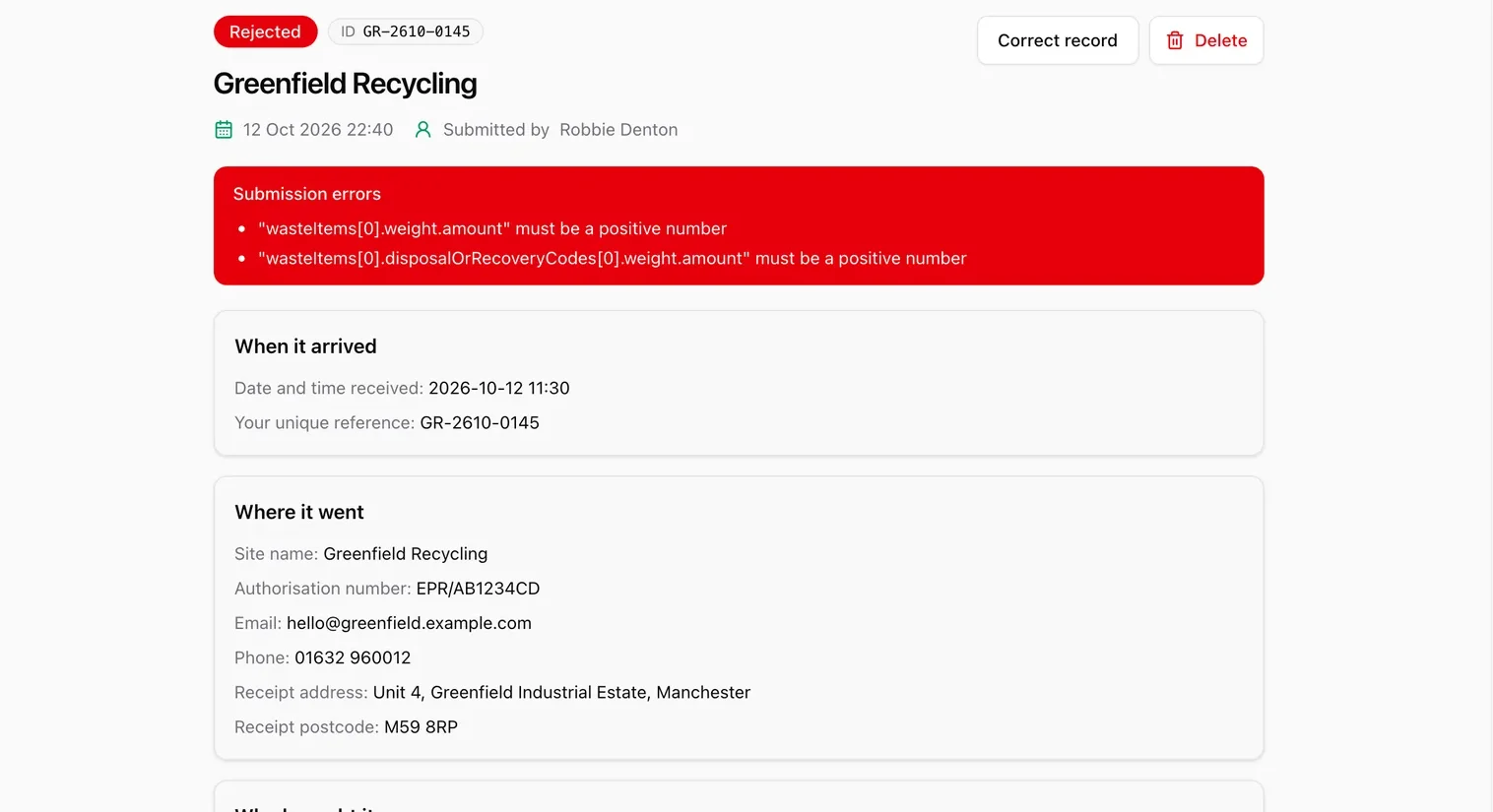Click phone number 01632 960012

coord(353,657)
